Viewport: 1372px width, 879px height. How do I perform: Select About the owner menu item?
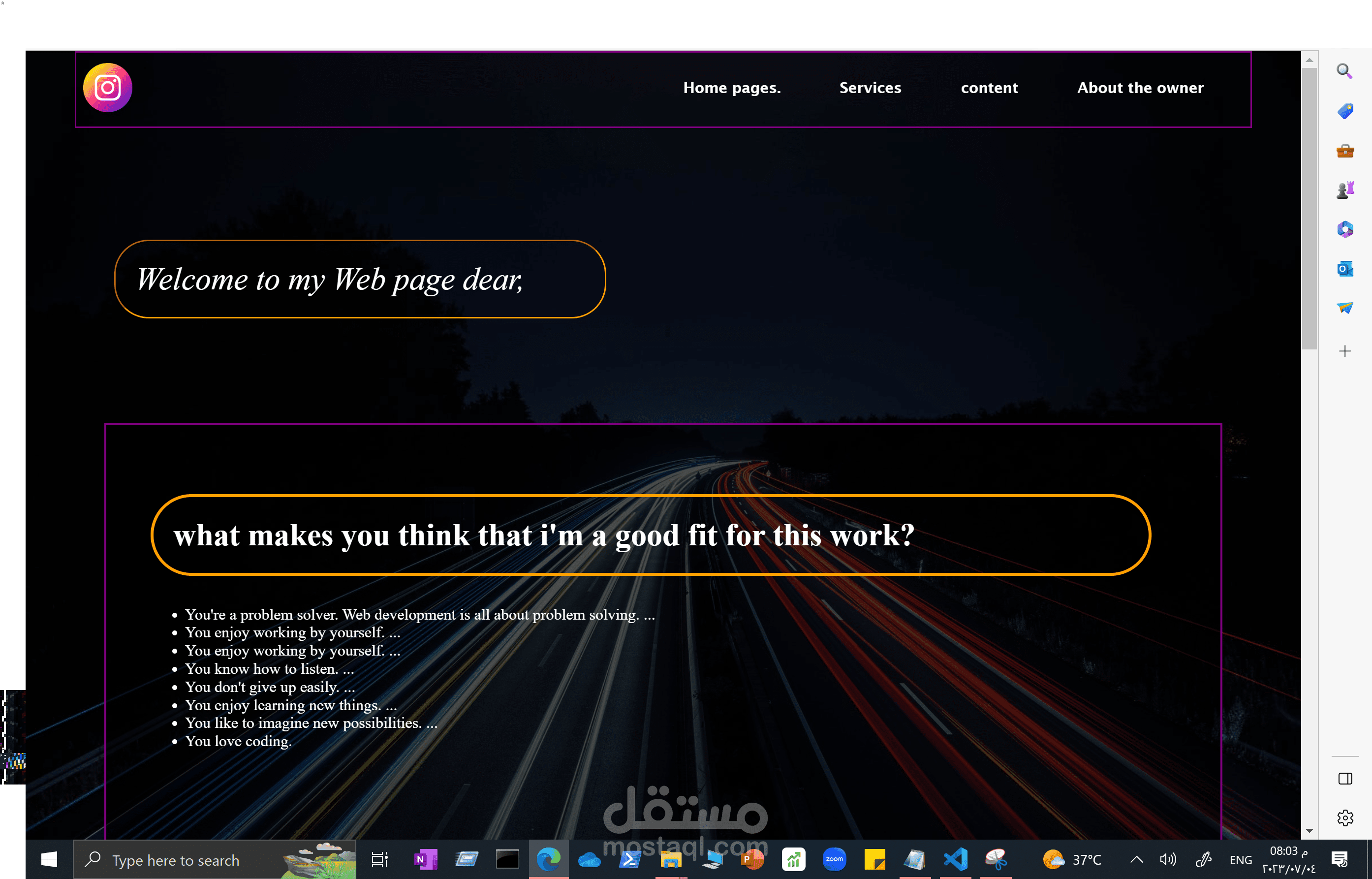(1140, 88)
